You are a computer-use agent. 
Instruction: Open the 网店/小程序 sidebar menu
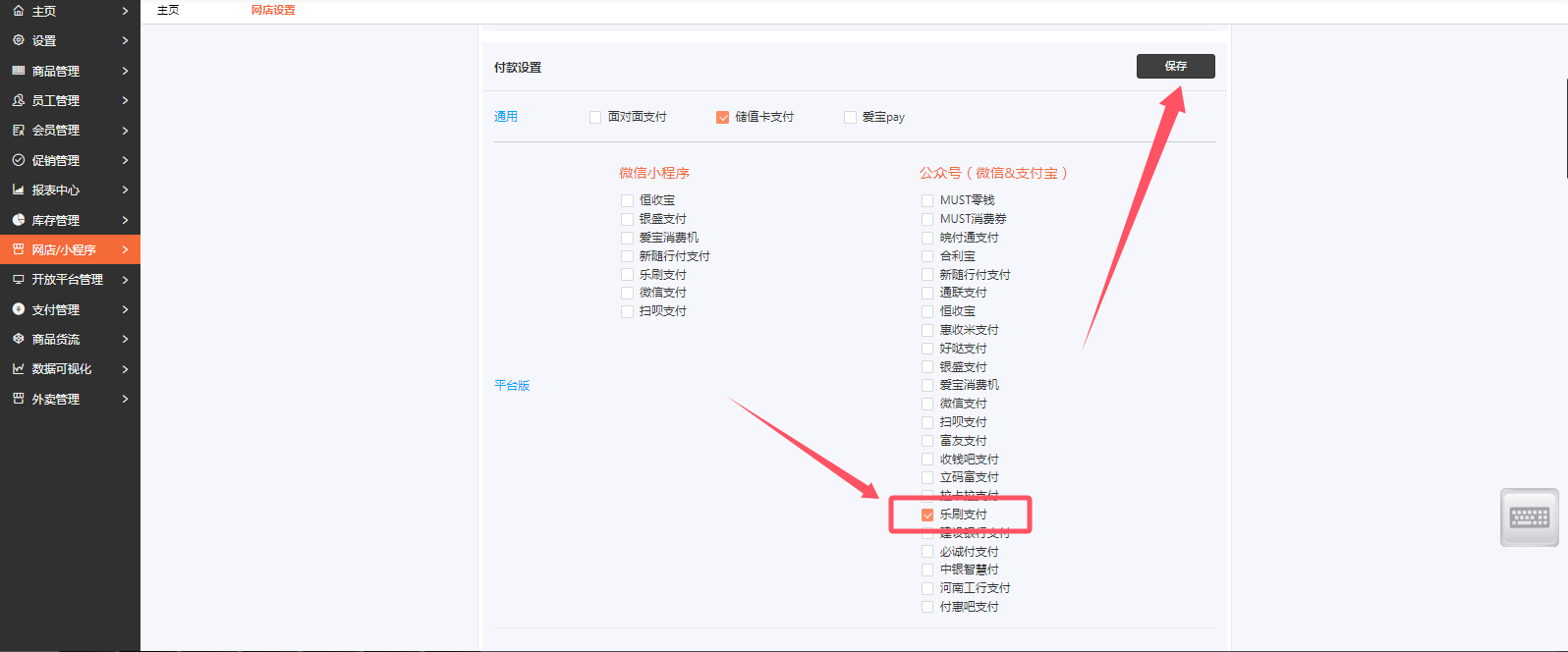(64, 249)
